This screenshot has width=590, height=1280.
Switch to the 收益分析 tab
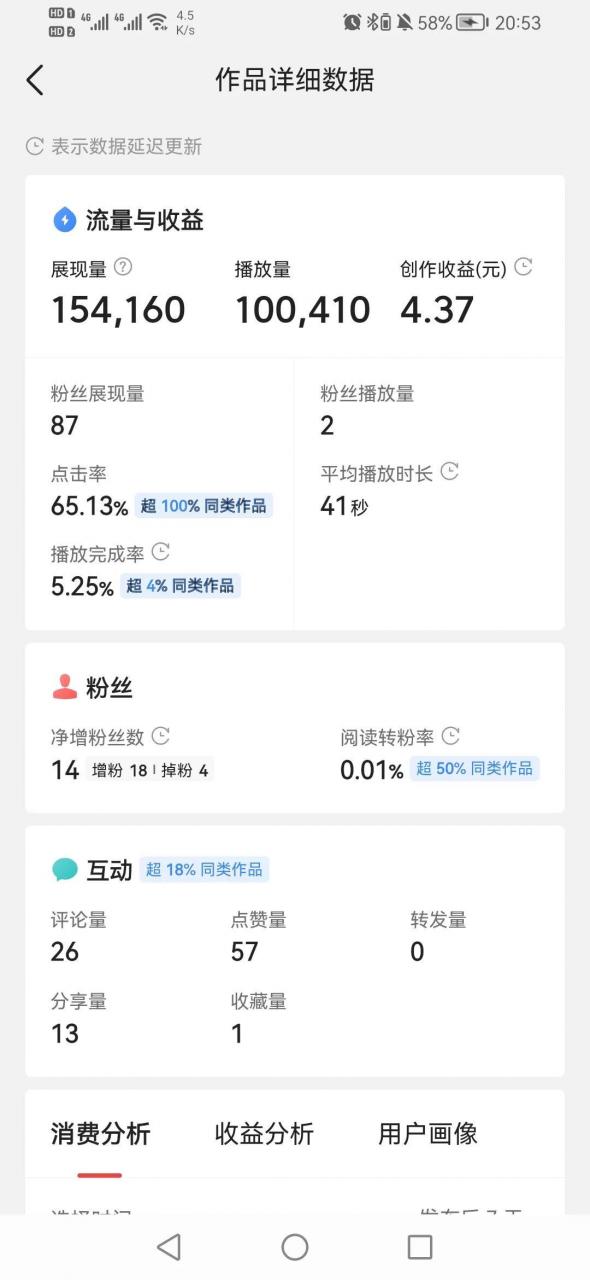tap(263, 1135)
